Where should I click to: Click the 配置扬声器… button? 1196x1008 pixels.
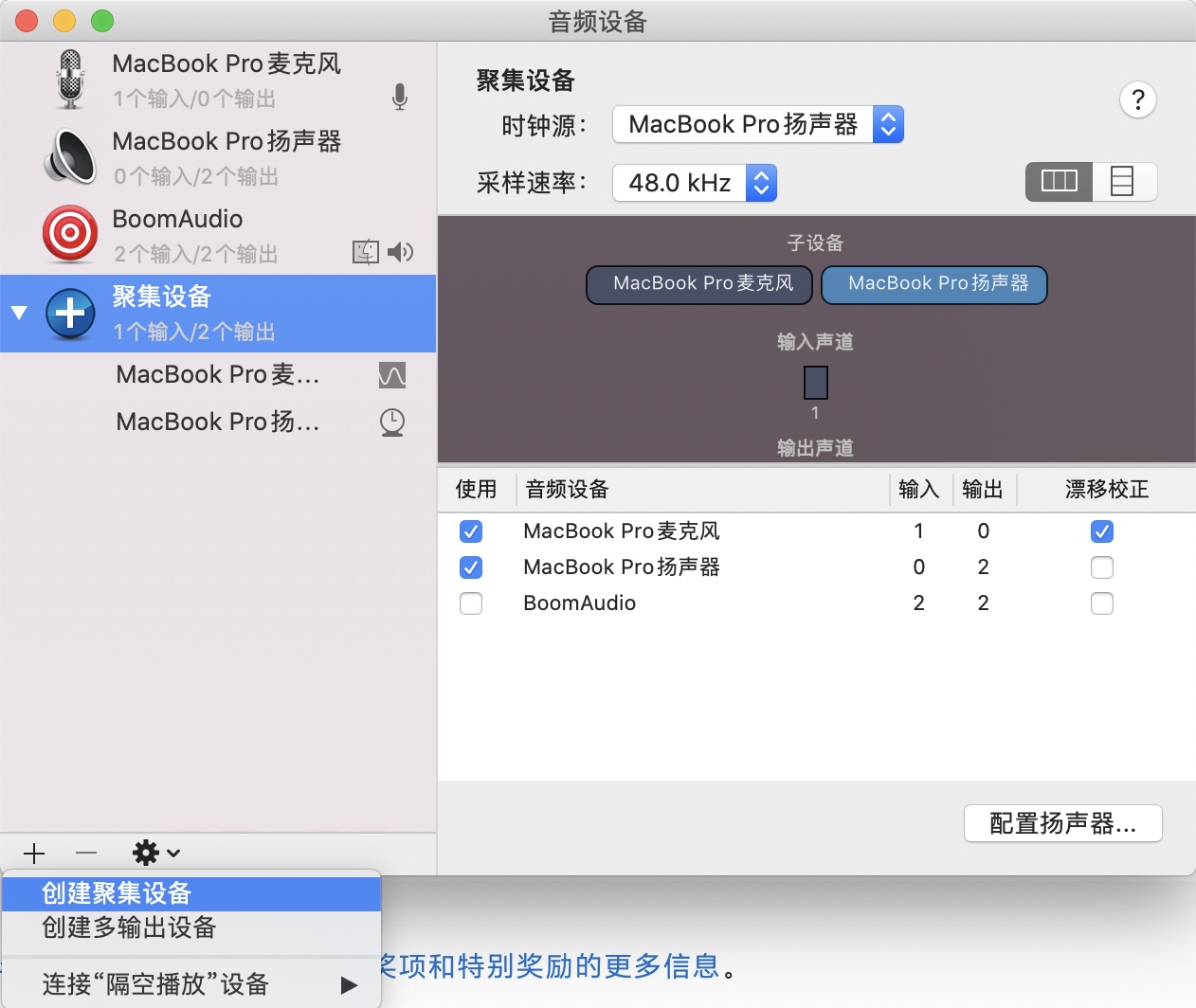[x=1063, y=823]
